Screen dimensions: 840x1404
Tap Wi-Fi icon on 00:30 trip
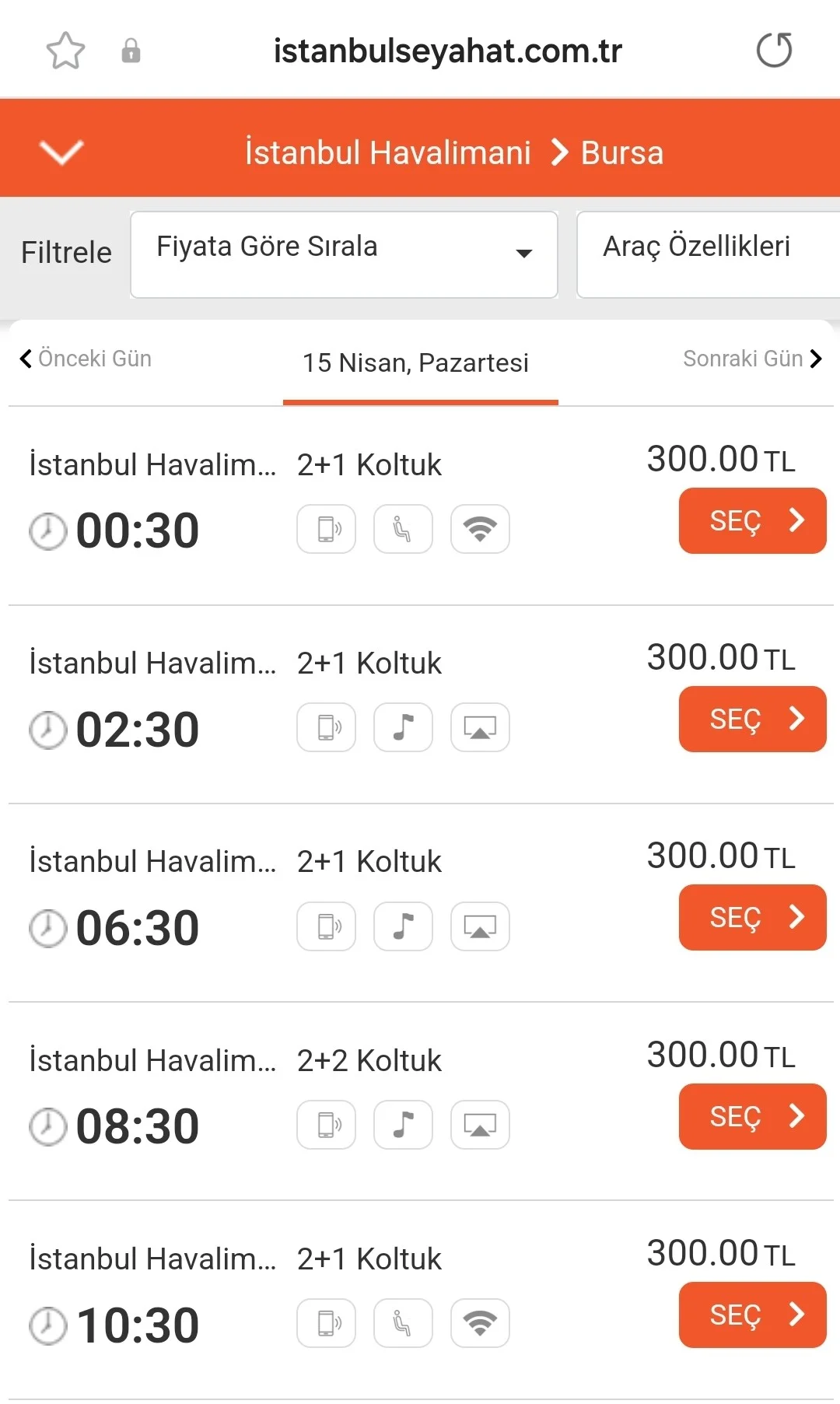point(480,529)
